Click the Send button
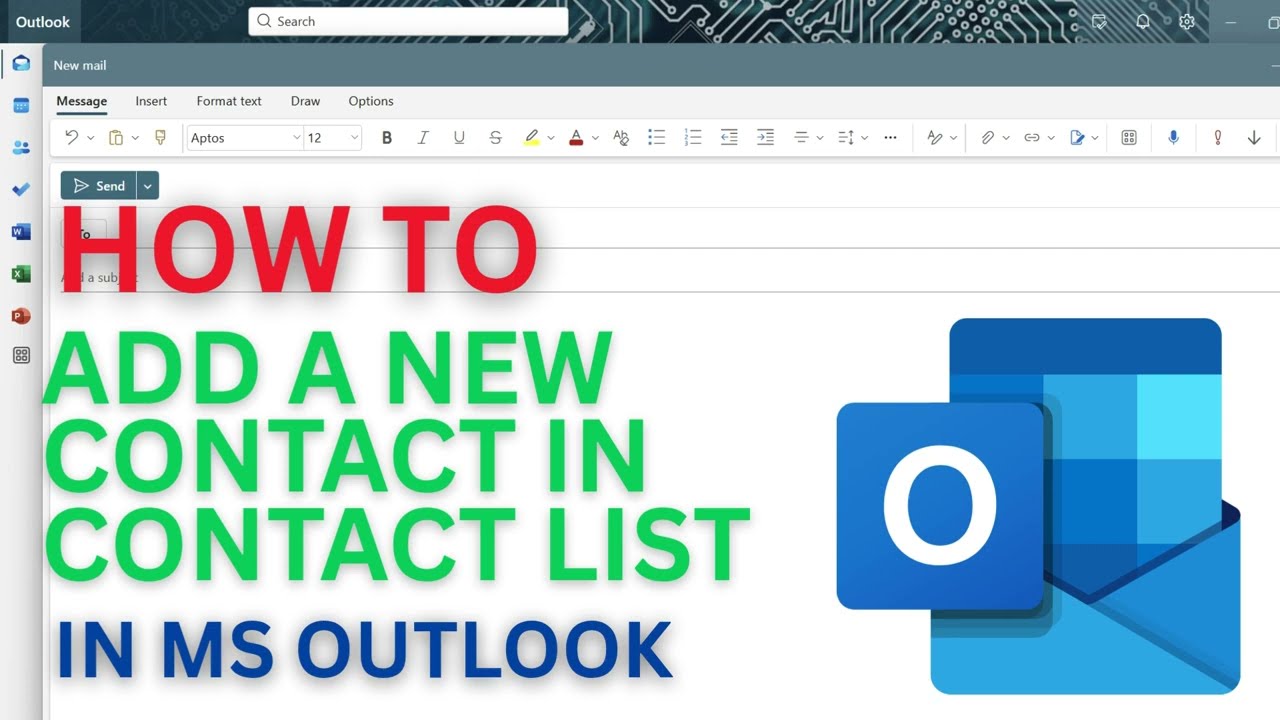Image resolution: width=1280 pixels, height=720 pixels. point(99,186)
